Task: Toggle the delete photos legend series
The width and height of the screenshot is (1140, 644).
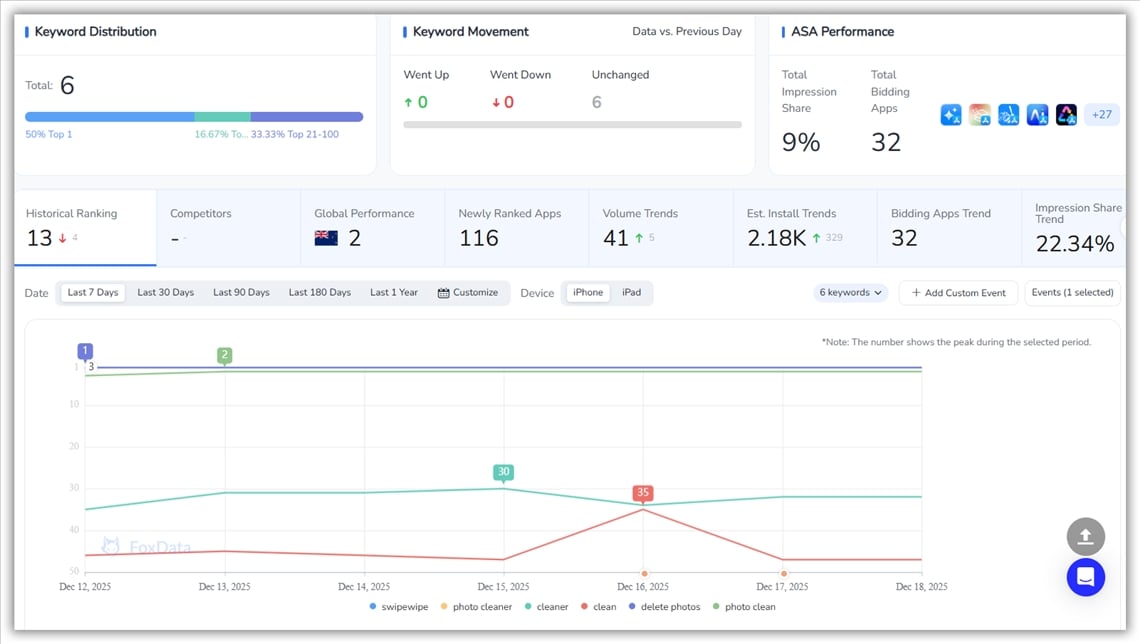Action: [x=664, y=607]
